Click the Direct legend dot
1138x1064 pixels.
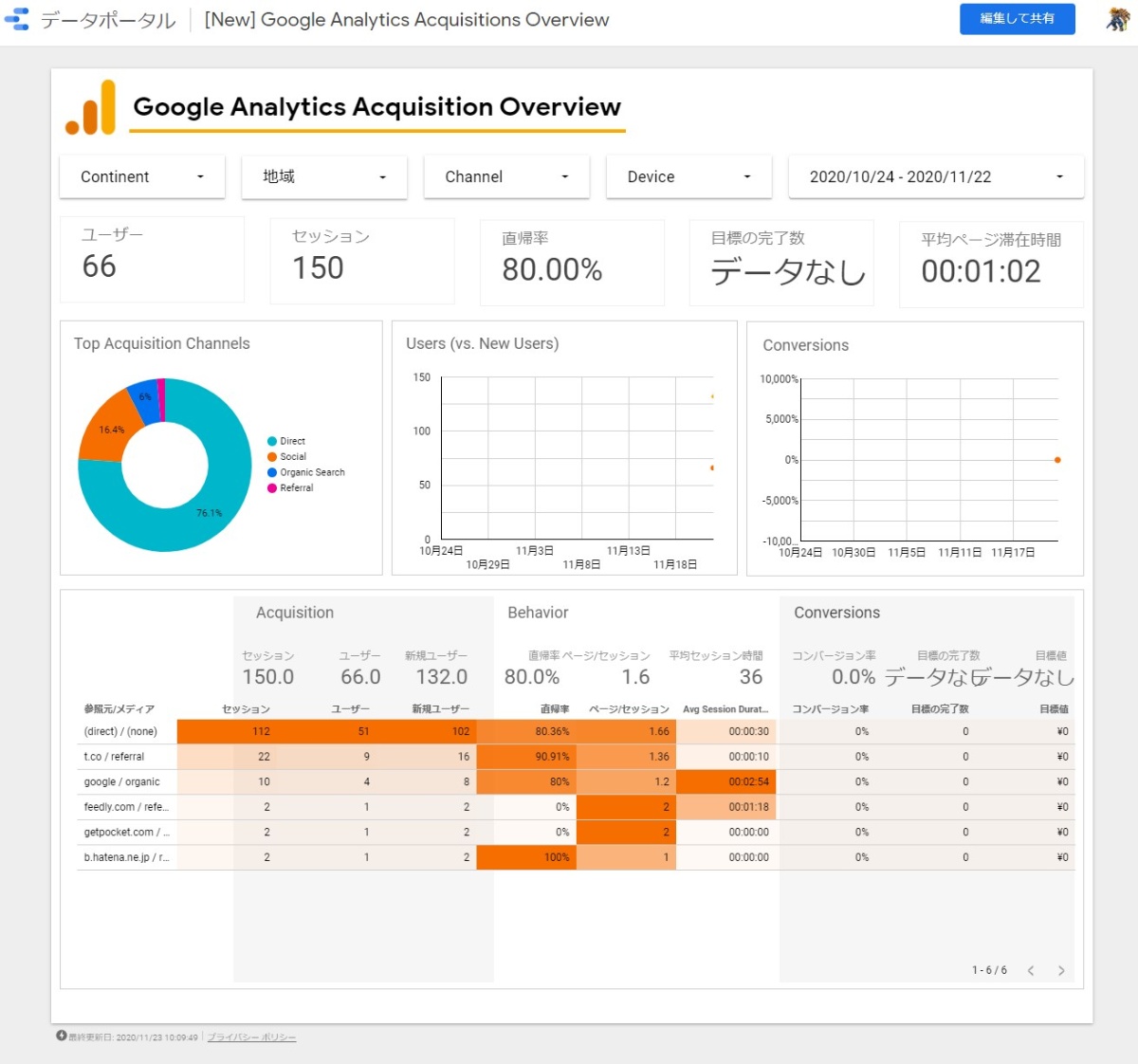click(272, 441)
